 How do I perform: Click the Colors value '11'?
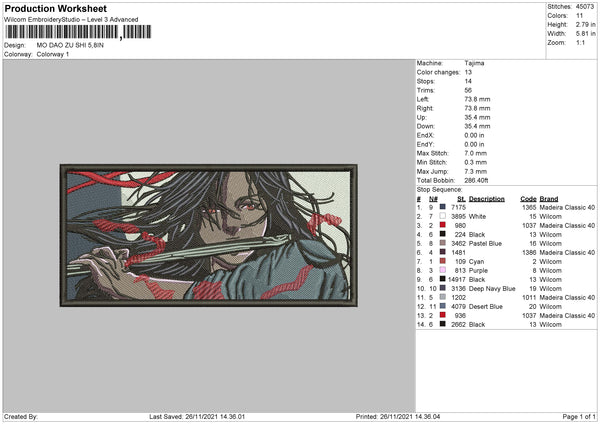click(x=579, y=16)
